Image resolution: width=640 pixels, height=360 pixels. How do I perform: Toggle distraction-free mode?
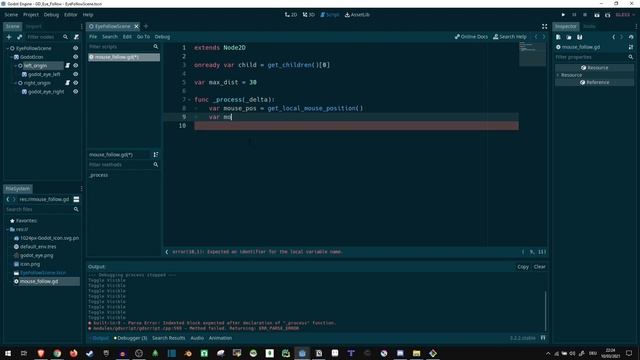point(544,27)
